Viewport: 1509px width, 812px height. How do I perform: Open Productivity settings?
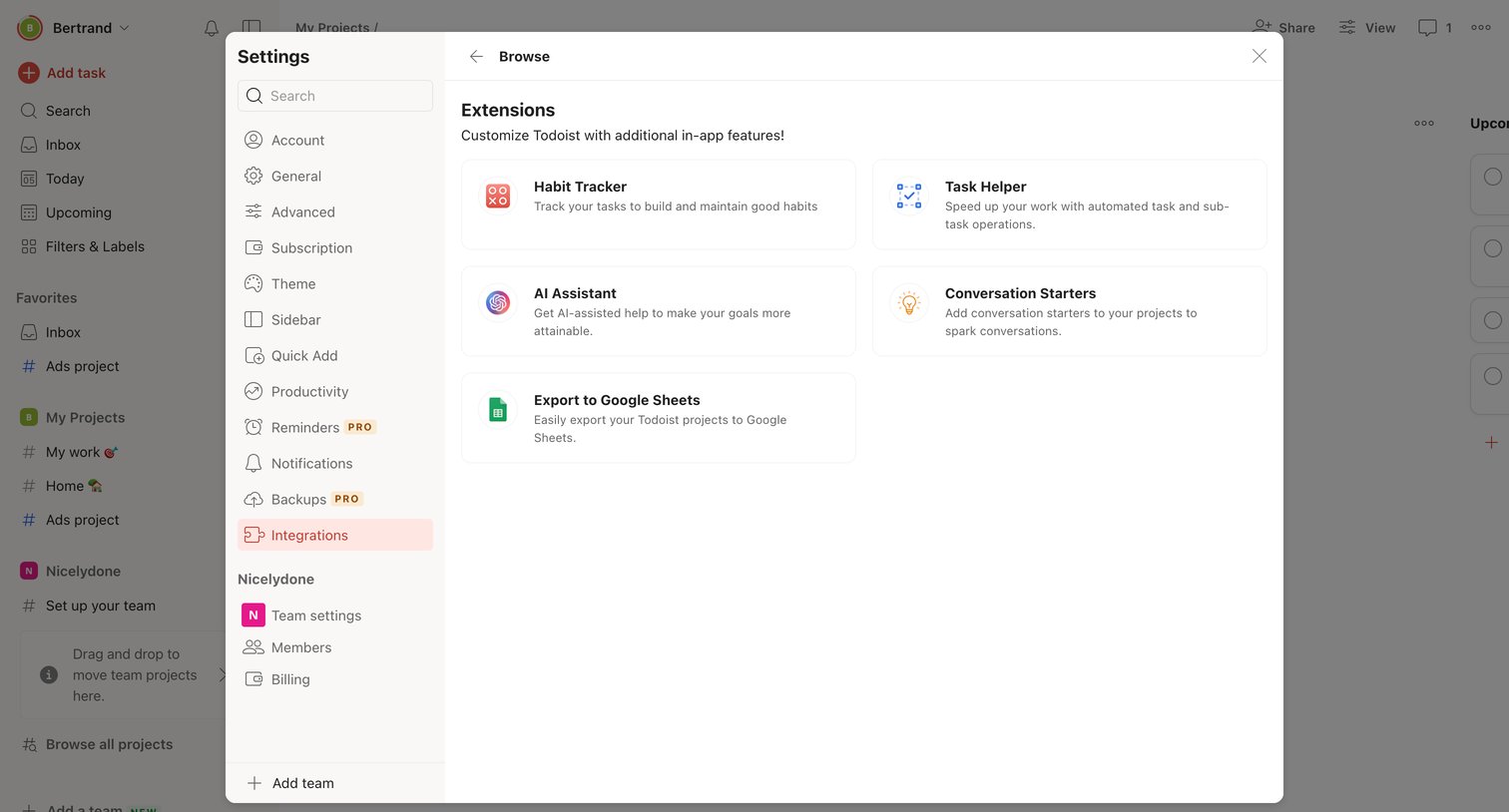pos(335,392)
